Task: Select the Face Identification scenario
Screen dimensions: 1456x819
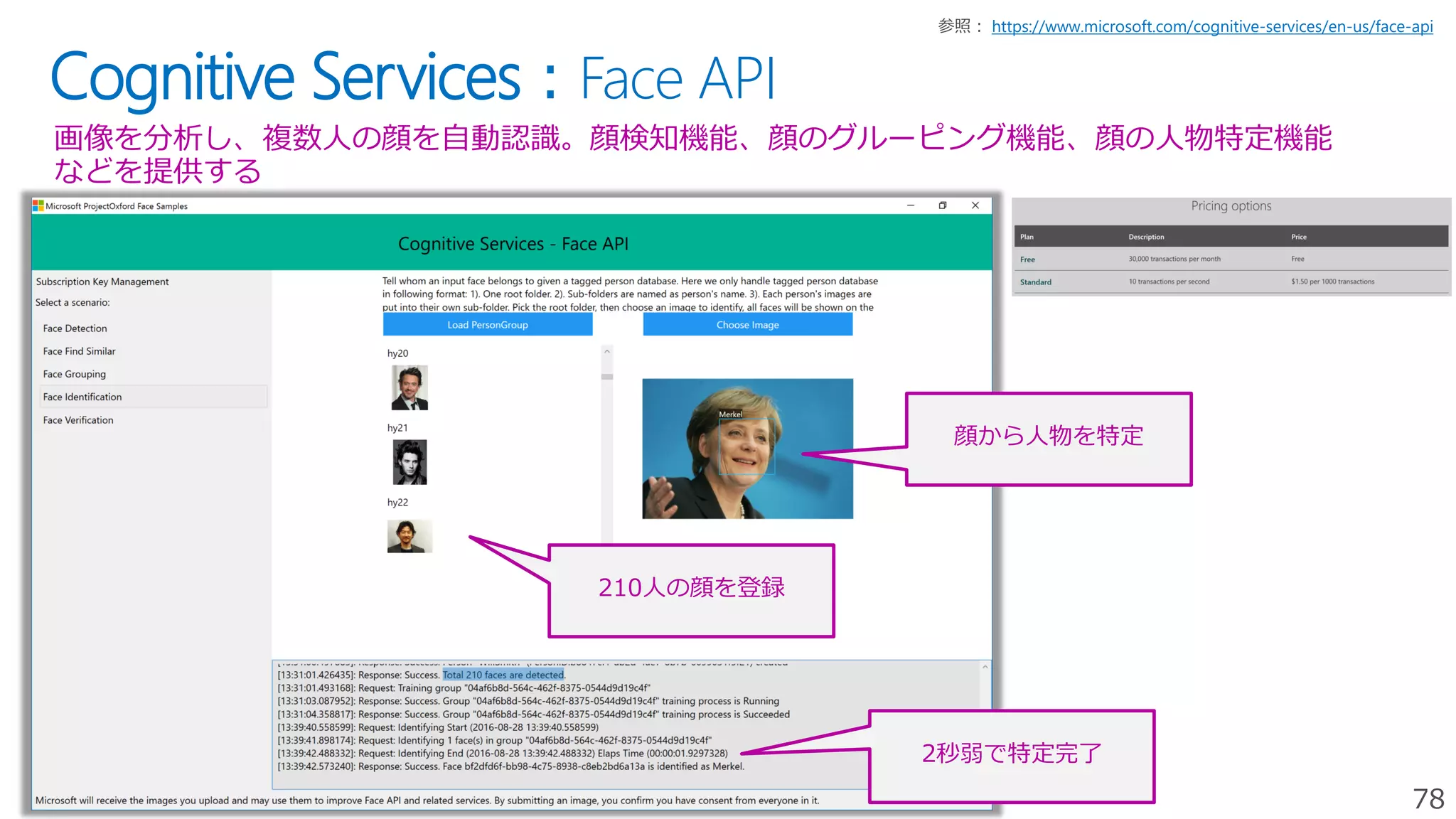Action: tap(154, 397)
